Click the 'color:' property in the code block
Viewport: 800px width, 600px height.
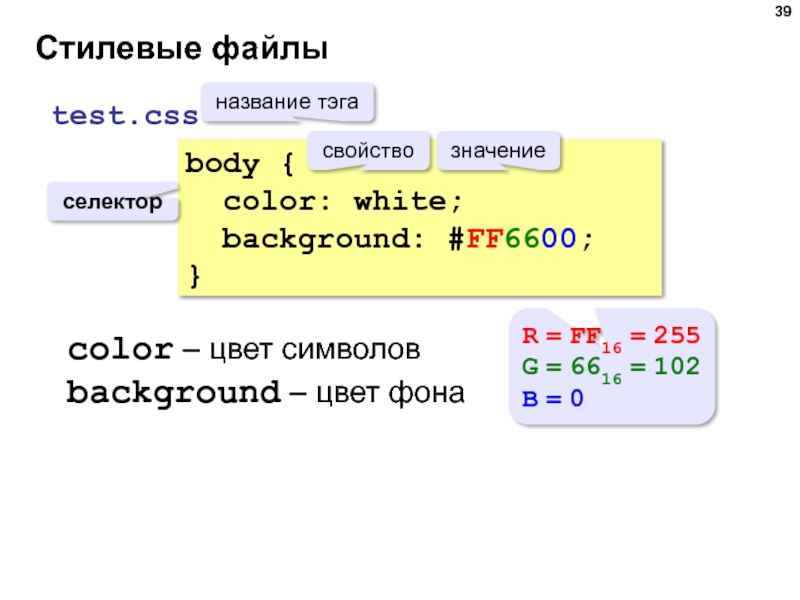pyautogui.click(x=277, y=201)
